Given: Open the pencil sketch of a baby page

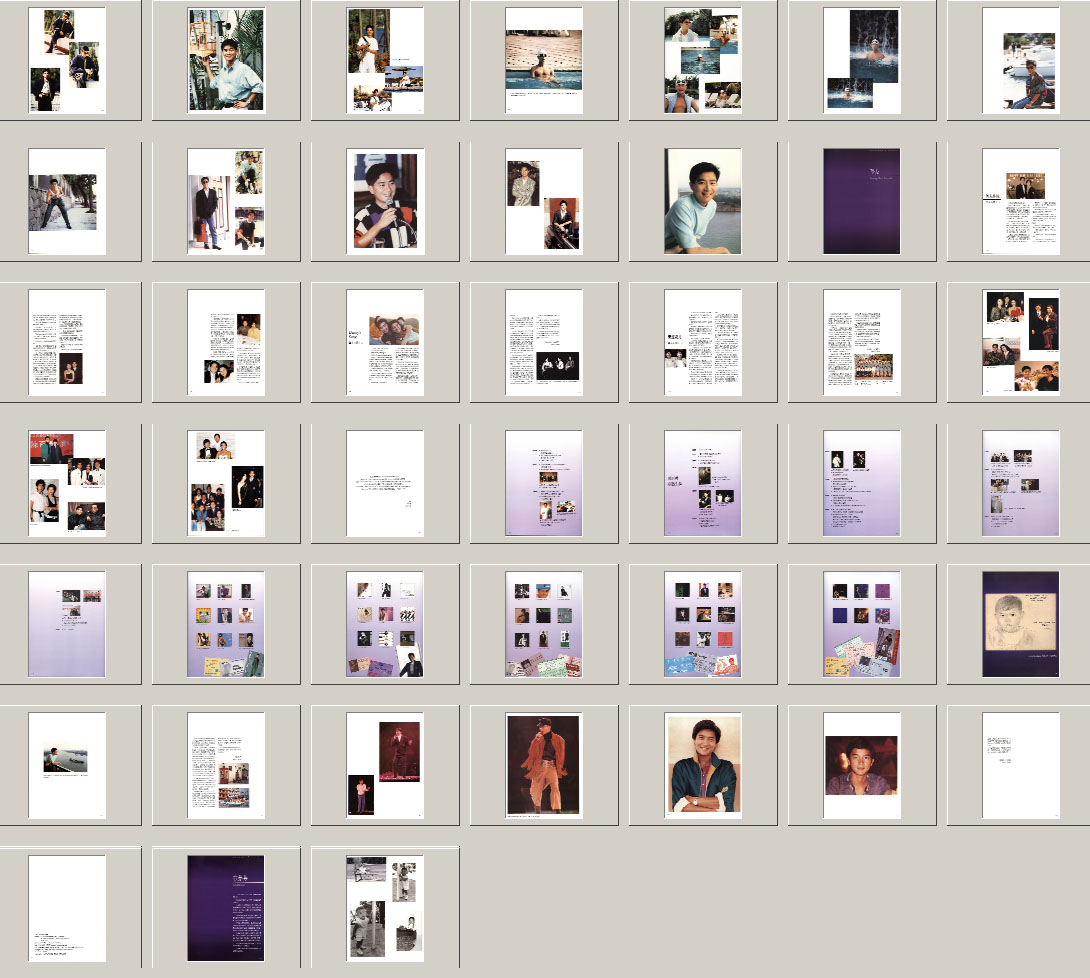Looking at the screenshot, I should point(1021,624).
